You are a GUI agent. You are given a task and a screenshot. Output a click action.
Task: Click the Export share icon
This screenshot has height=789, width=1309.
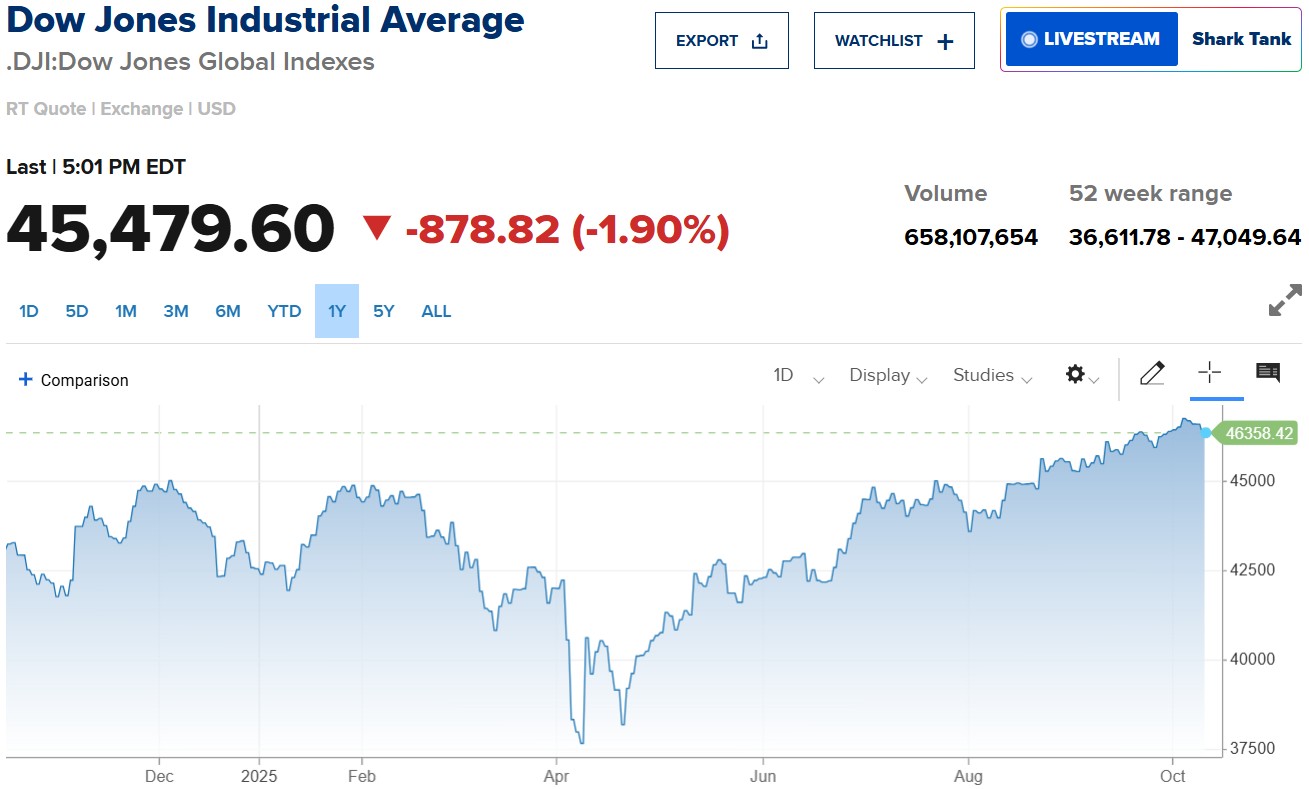(x=759, y=41)
